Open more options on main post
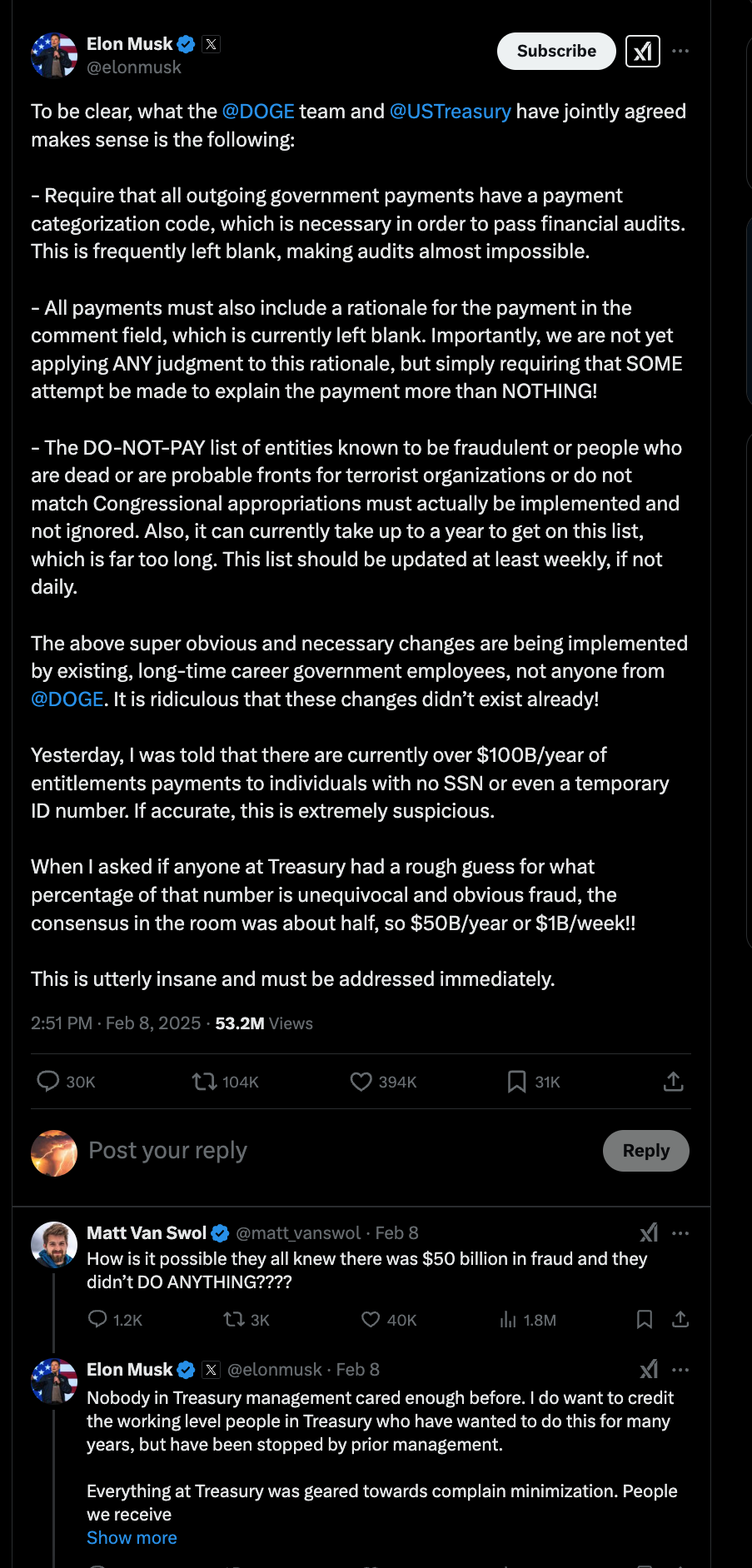 tap(680, 52)
